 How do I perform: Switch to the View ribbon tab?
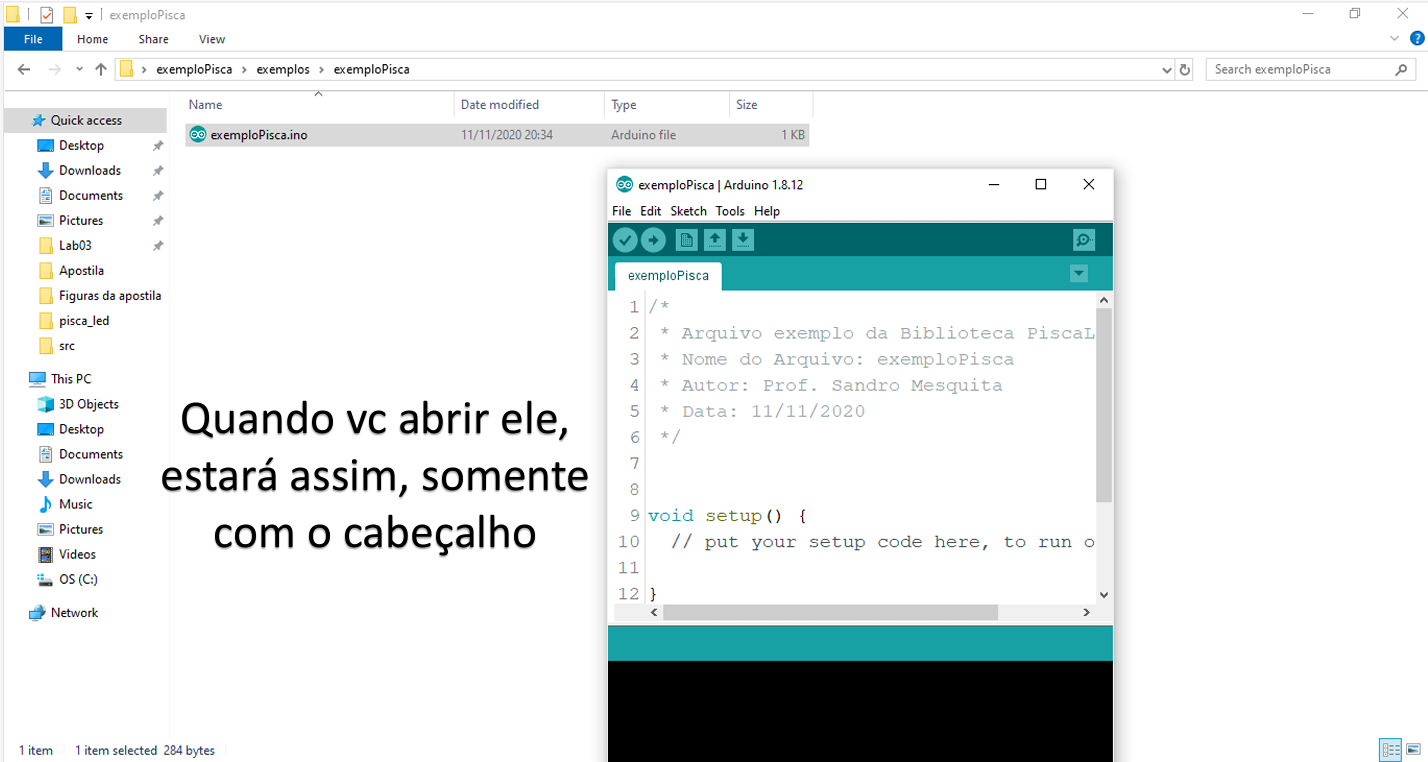(x=212, y=39)
